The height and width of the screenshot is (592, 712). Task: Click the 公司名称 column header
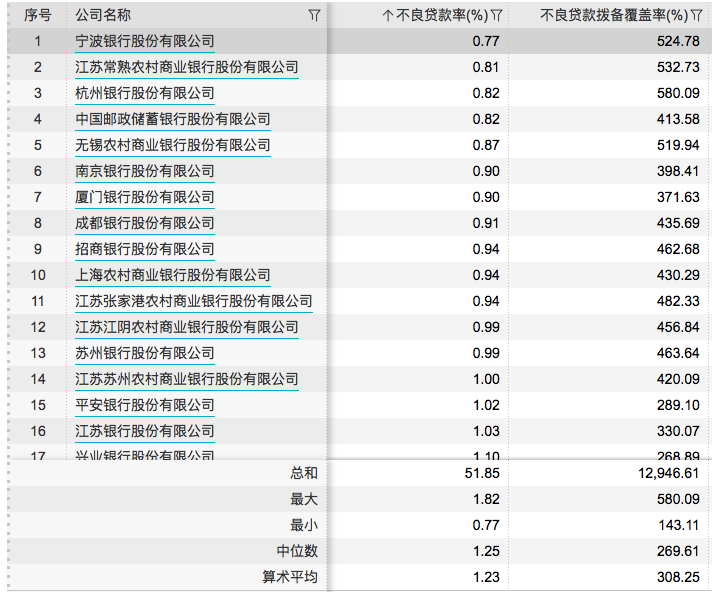tap(103, 15)
